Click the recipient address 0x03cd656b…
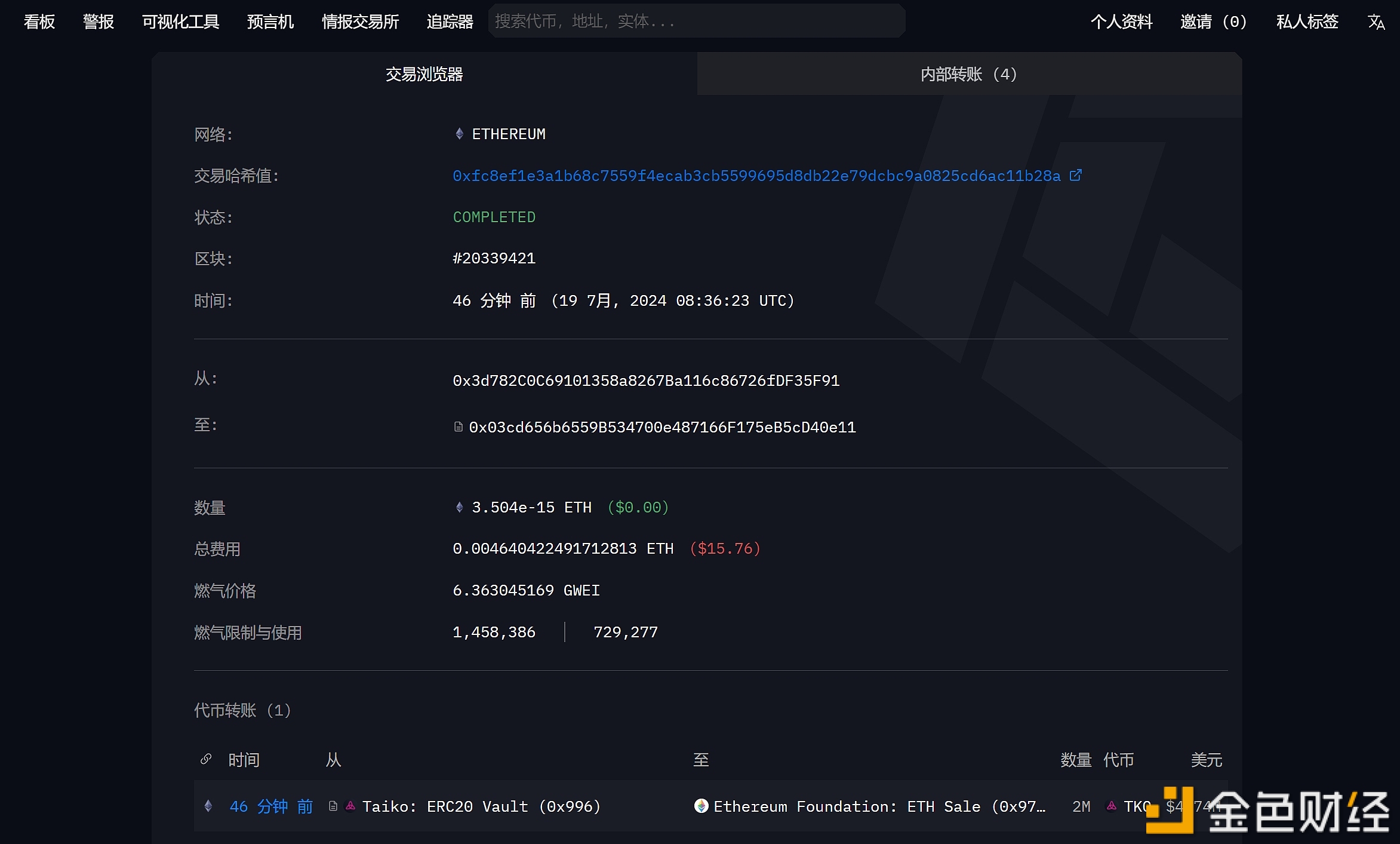Image resolution: width=1400 pixels, height=844 pixels. tap(662, 427)
